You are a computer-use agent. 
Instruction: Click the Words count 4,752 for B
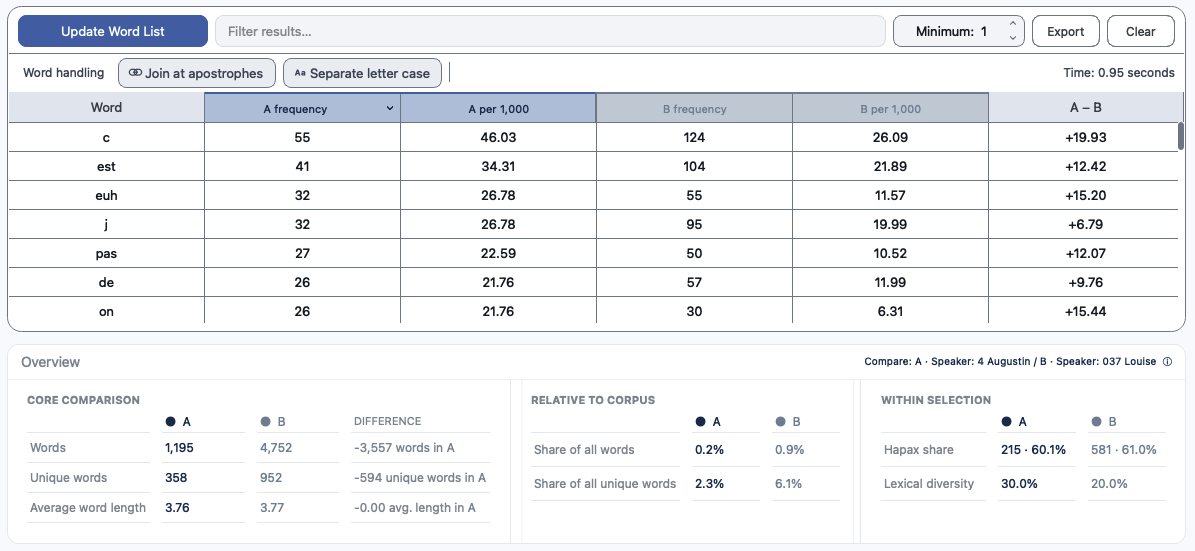coord(275,448)
